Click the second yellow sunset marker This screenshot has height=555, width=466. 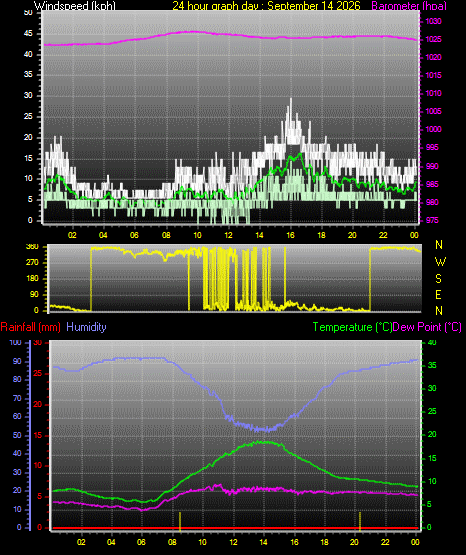tap(360, 521)
